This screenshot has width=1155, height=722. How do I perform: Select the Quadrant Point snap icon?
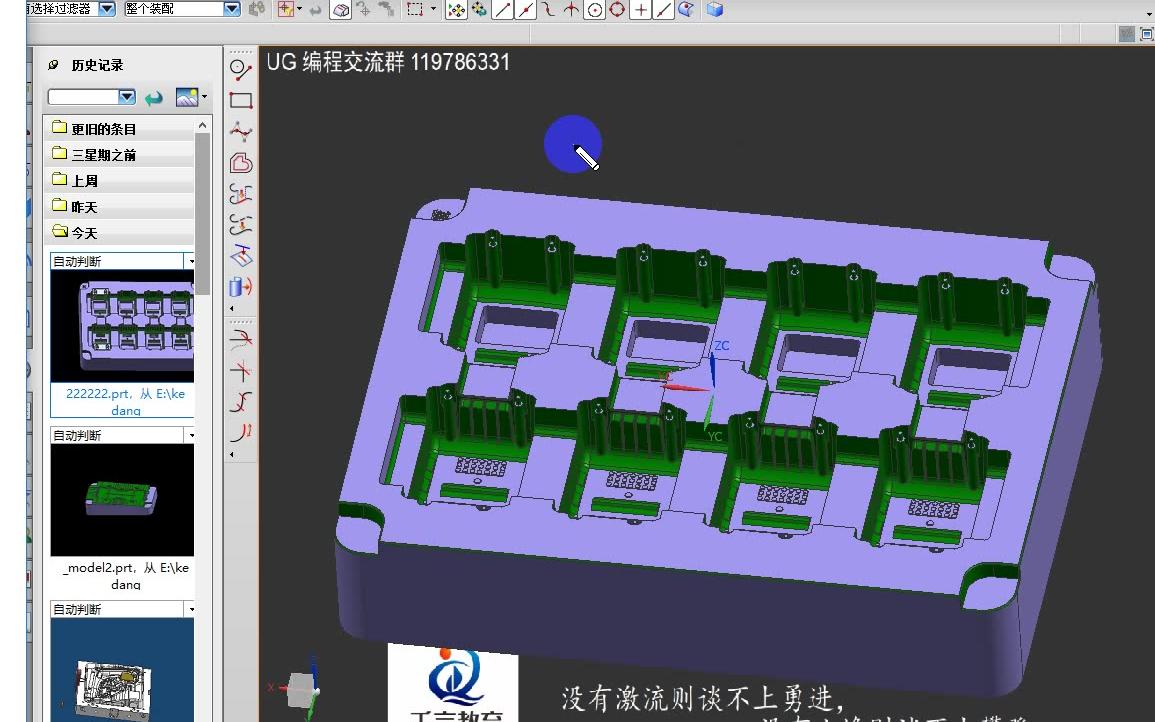(x=618, y=11)
